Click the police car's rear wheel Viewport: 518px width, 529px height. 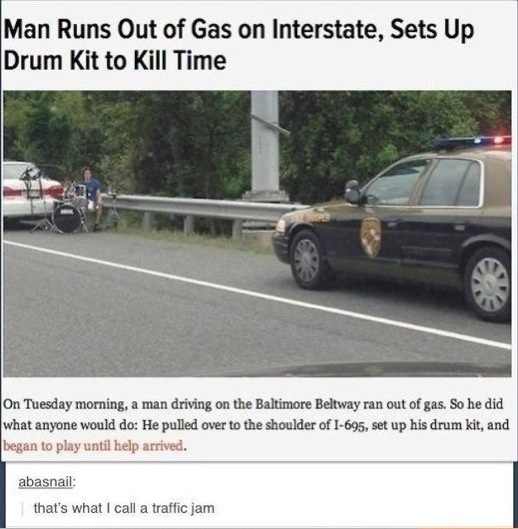click(489, 284)
